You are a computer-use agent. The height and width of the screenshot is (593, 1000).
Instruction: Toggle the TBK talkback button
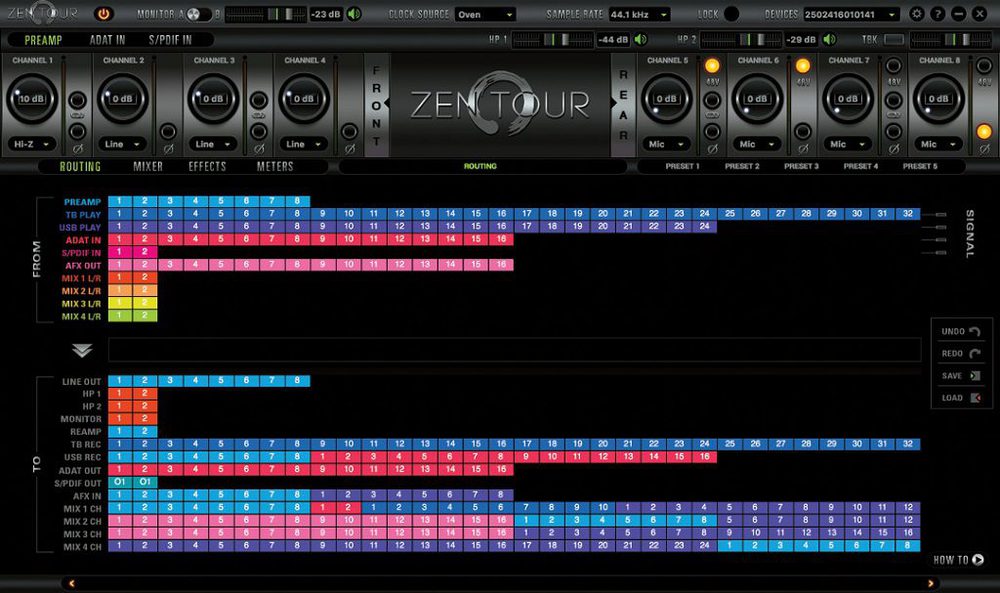pos(893,40)
